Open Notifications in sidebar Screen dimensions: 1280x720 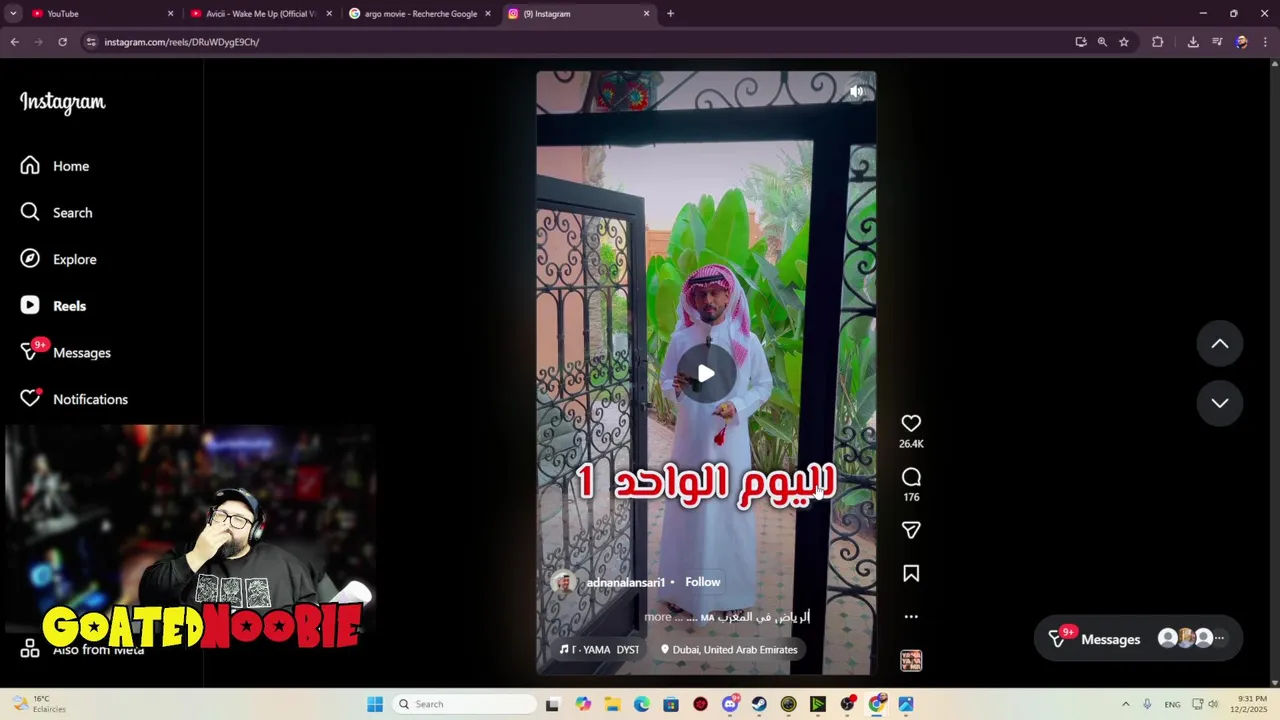coord(75,399)
